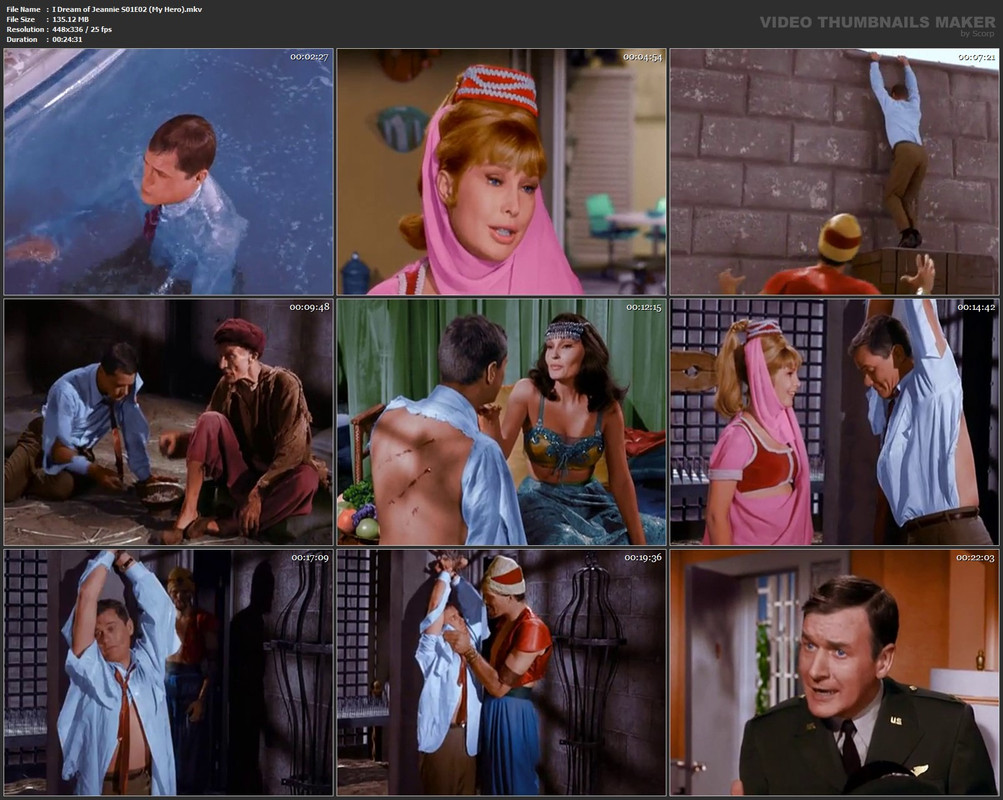The image size is (1003, 800).
Task: Click the '00:09:48' timestamp text
Action: [x=310, y=307]
